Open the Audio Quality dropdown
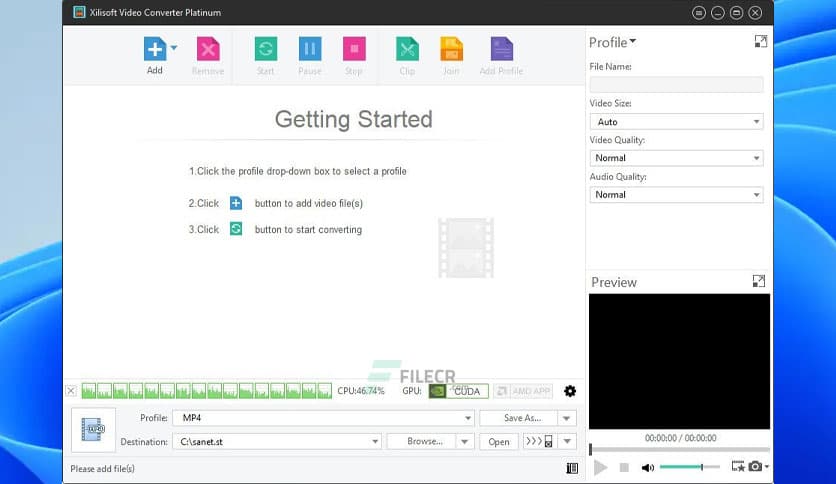Screen dimensions: 836x484 click(x=676, y=195)
